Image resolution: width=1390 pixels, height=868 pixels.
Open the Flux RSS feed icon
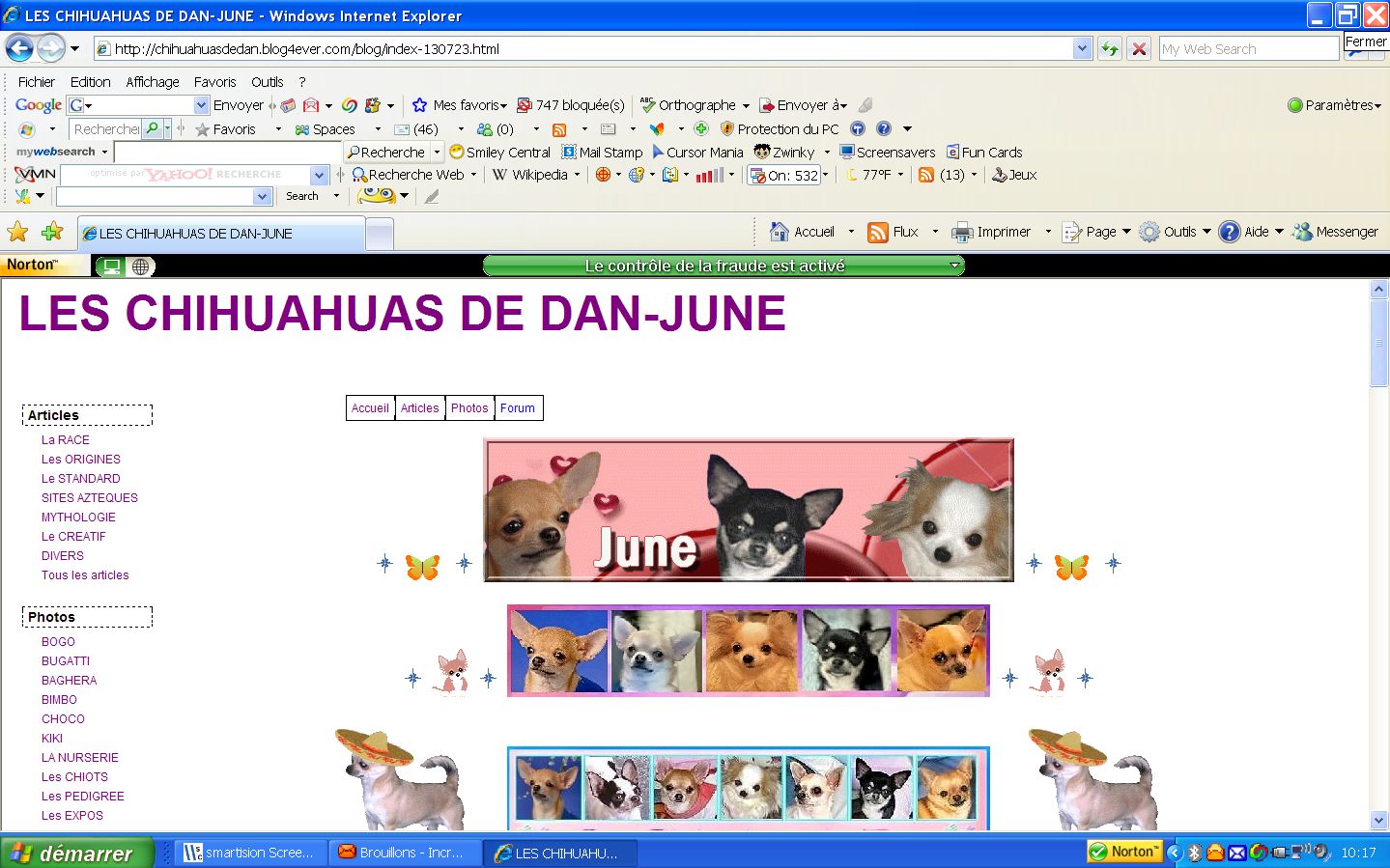click(x=878, y=232)
